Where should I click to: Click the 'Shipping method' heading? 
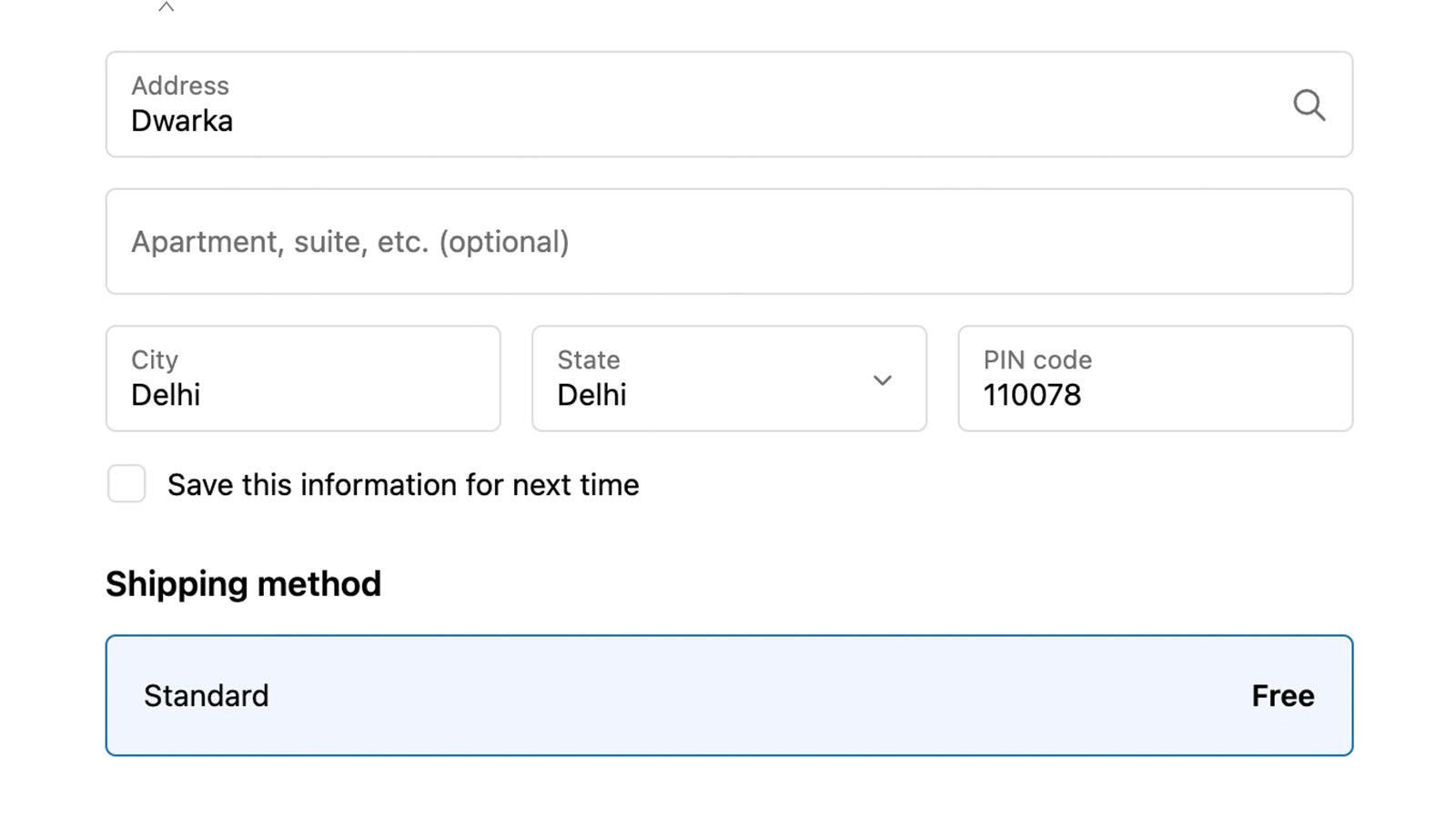(x=243, y=584)
